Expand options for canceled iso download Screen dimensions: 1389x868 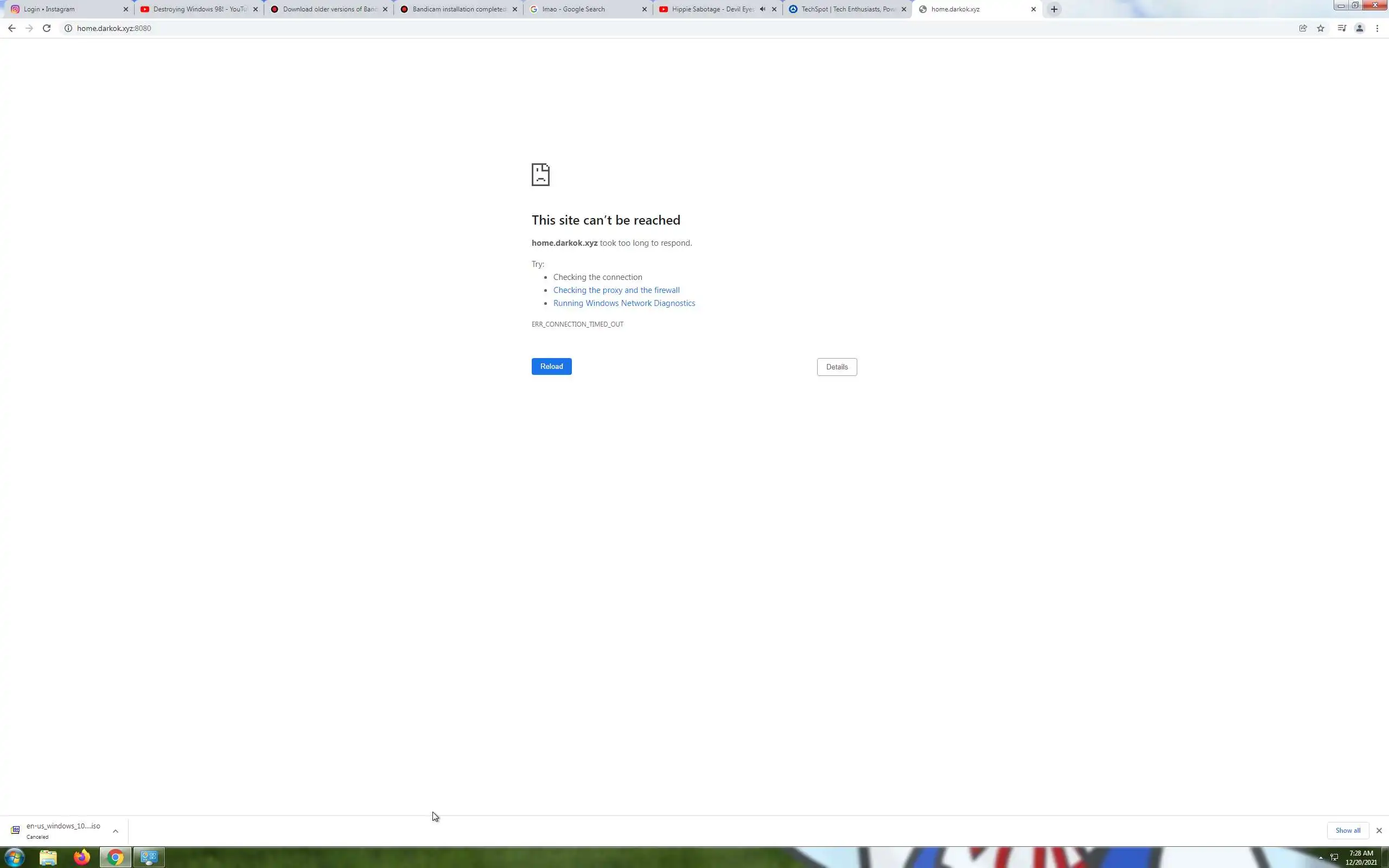tap(116, 831)
